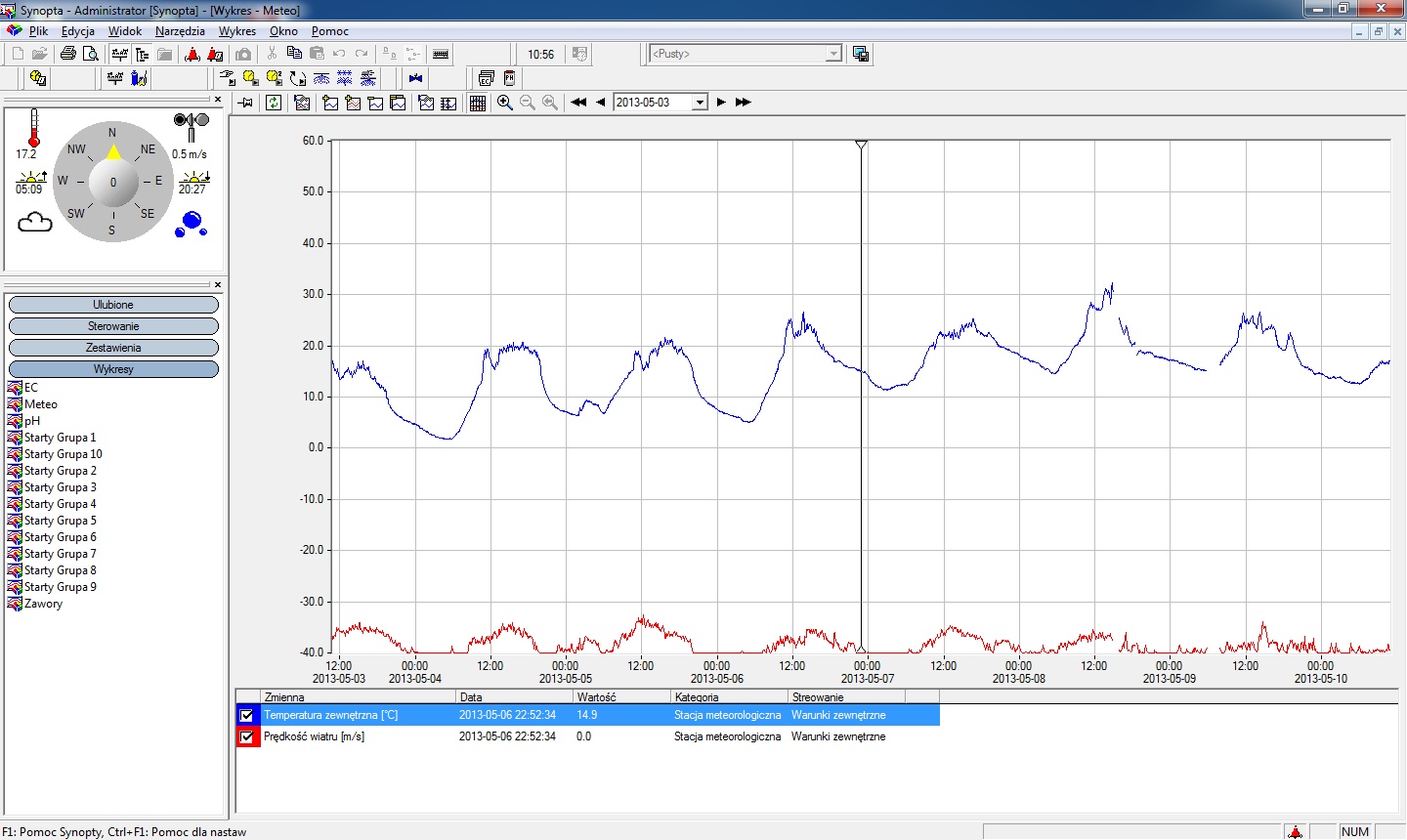The width and height of the screenshot is (1407, 840).
Task: Open Print Preview via the magnifier page icon
Action: coord(90,54)
